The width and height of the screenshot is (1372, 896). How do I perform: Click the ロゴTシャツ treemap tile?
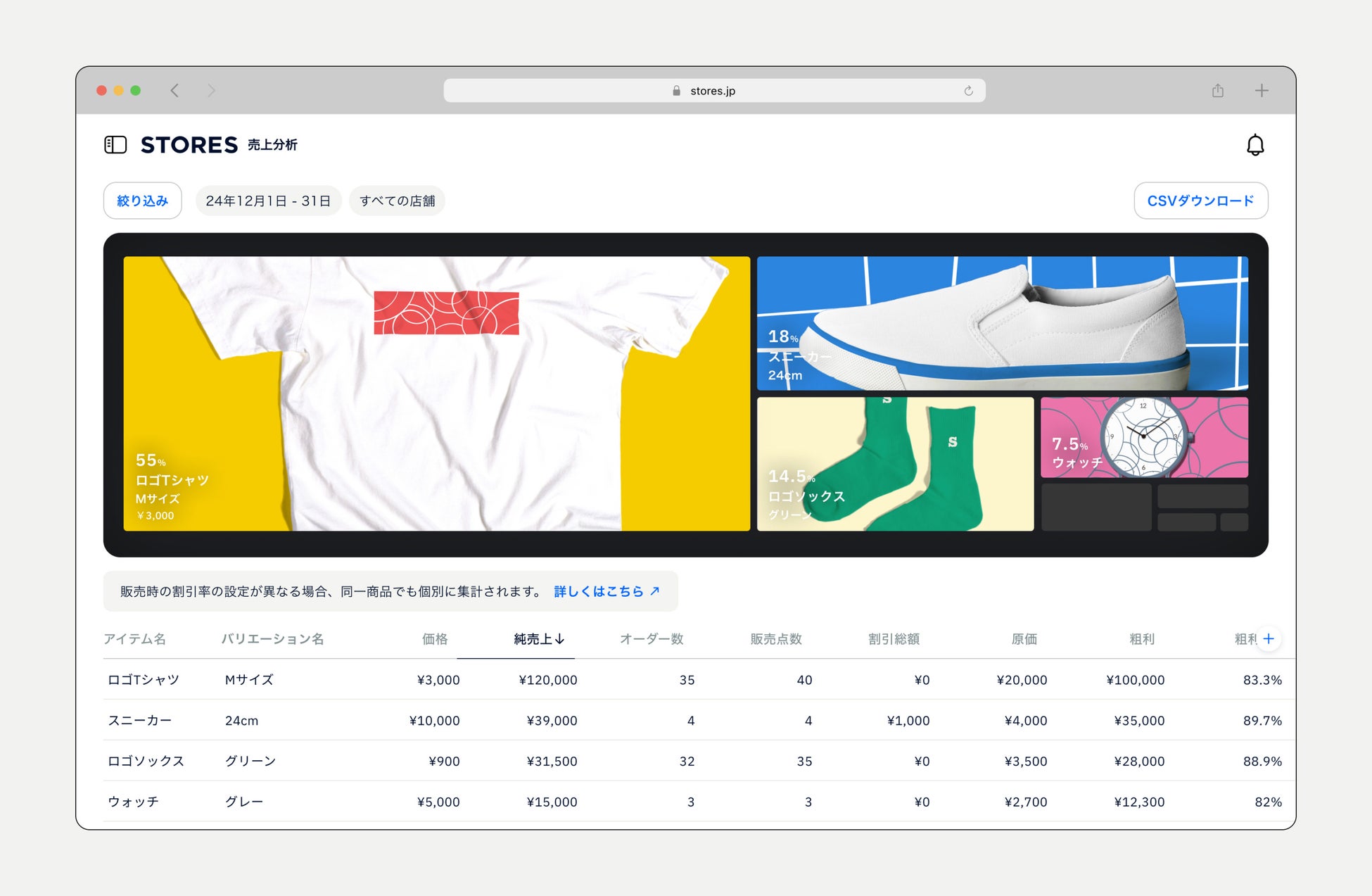tap(436, 393)
